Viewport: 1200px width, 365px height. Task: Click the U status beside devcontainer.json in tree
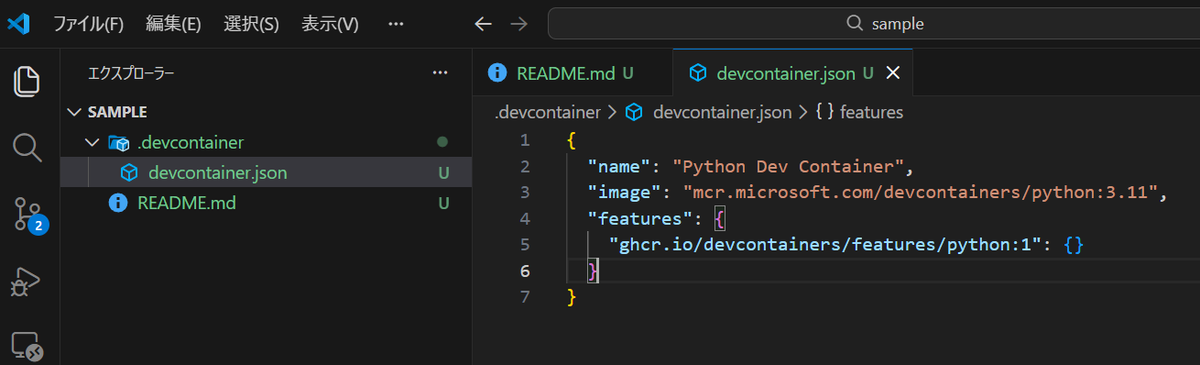[x=443, y=173]
